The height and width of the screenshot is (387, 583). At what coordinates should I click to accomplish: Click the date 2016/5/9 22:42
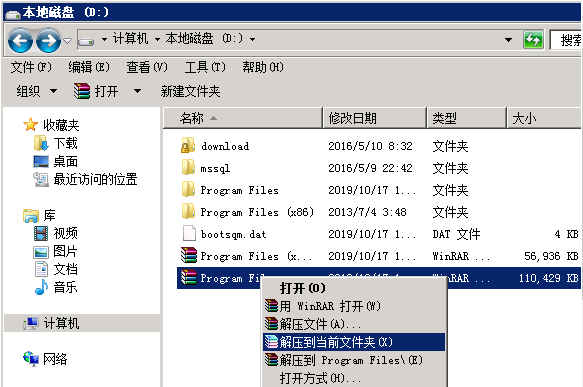[370, 168]
